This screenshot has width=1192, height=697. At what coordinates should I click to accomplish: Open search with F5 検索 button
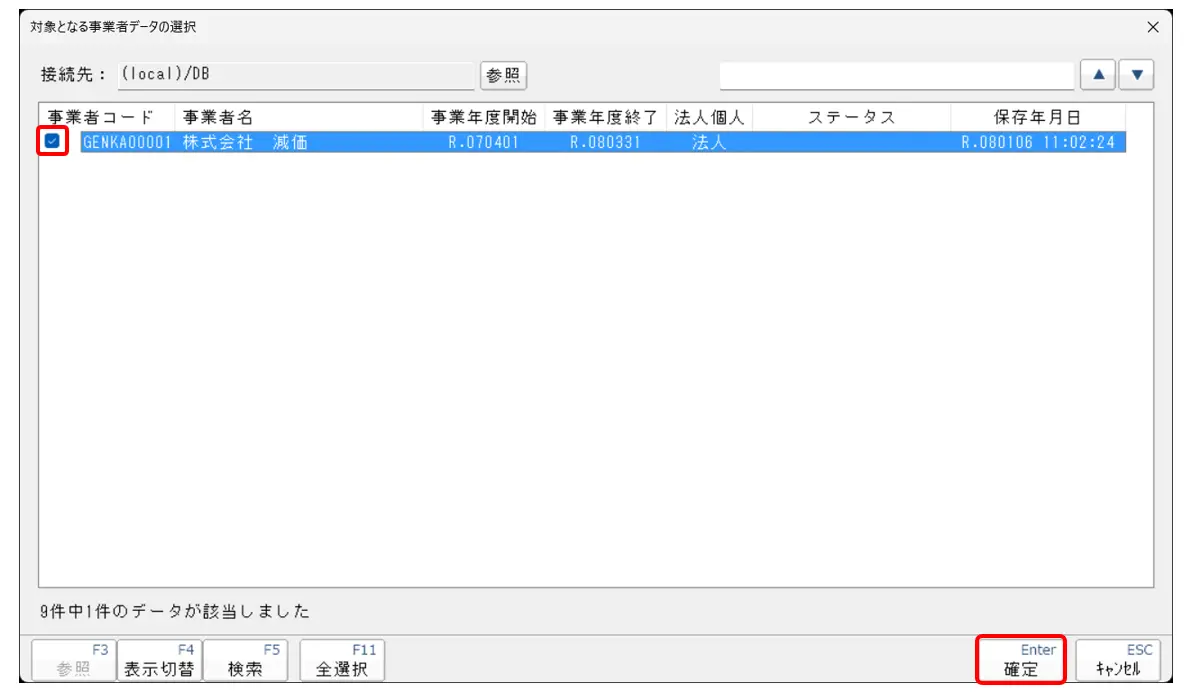point(246,661)
